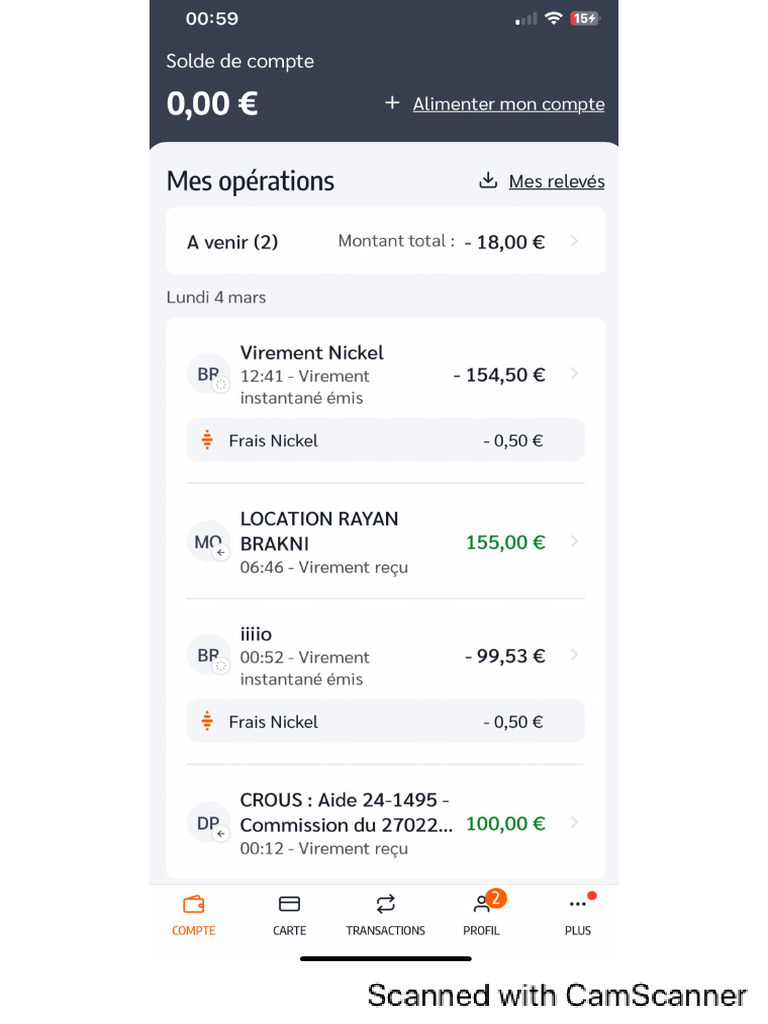Open the LOCATION RAYAN BRAKNI chevron
Image resolution: width=768 pixels, height=1024 pixels.
(x=574, y=542)
